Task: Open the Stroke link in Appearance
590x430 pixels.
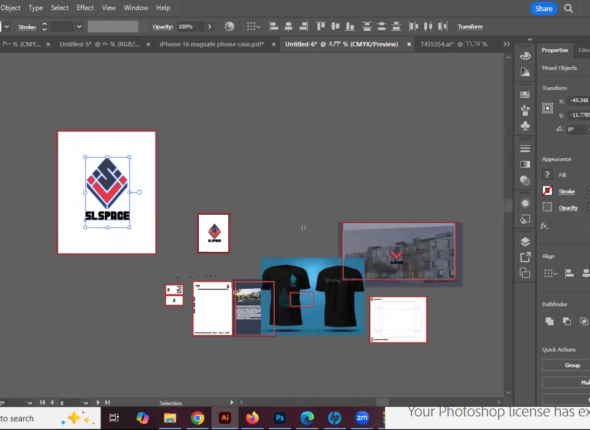Action: 567,191
